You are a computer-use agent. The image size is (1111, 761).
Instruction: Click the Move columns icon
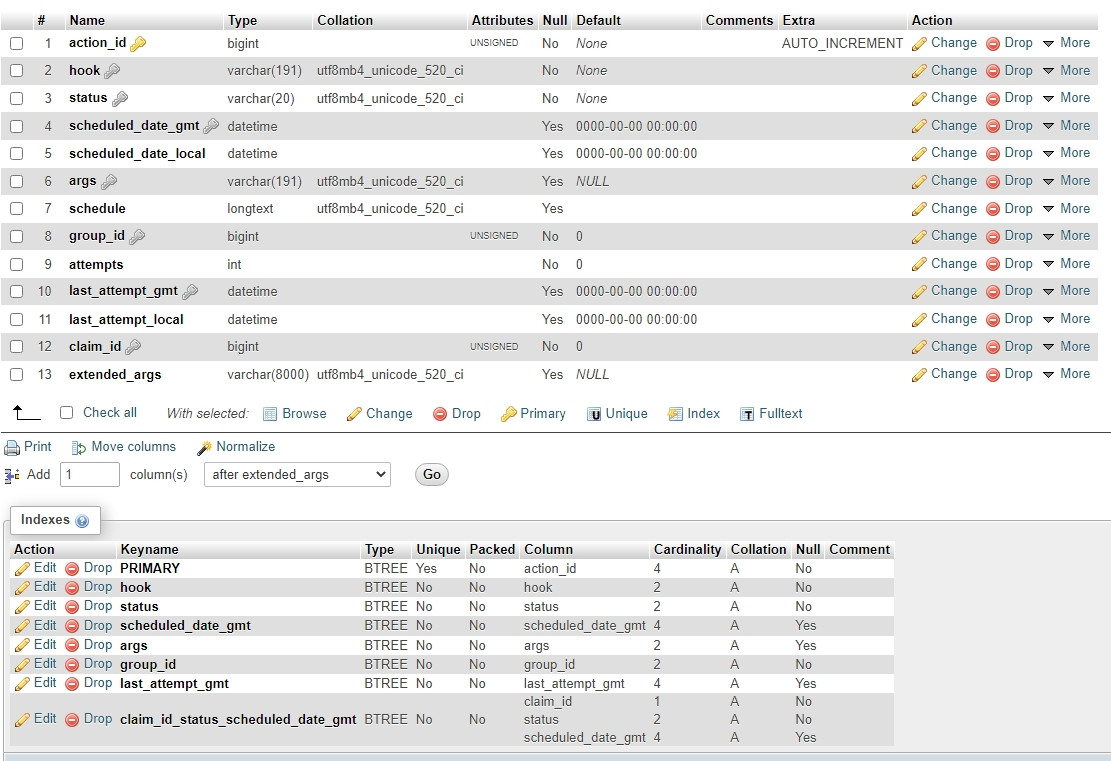pyautogui.click(x=79, y=448)
